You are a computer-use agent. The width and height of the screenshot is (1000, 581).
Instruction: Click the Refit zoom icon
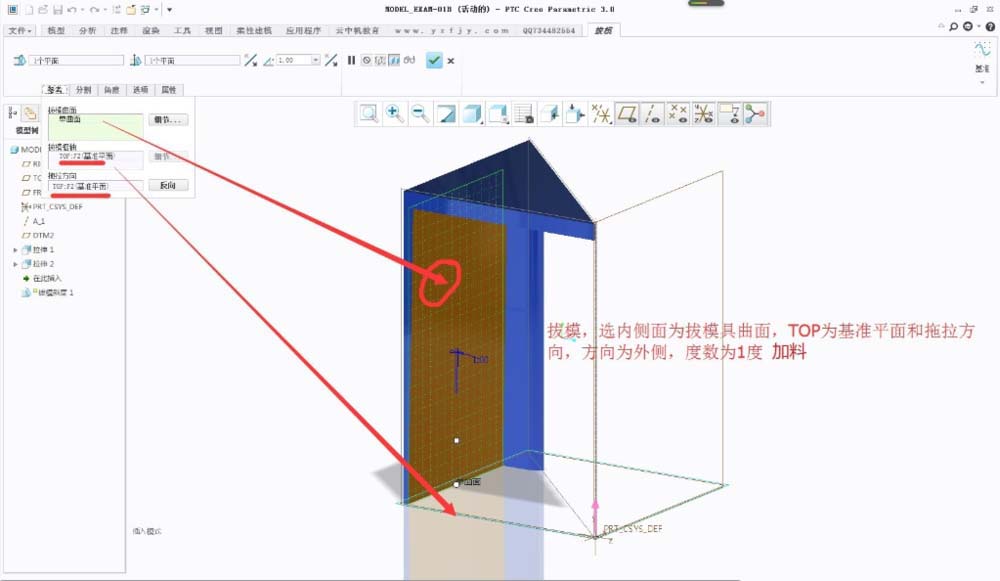(369, 114)
